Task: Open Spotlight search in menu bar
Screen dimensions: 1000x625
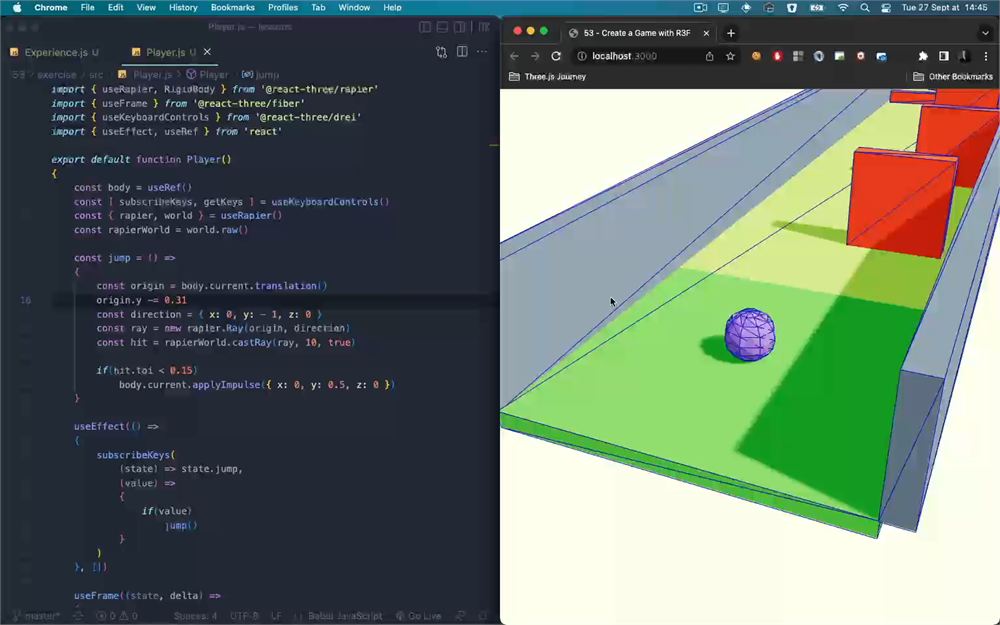Action: 864,8
